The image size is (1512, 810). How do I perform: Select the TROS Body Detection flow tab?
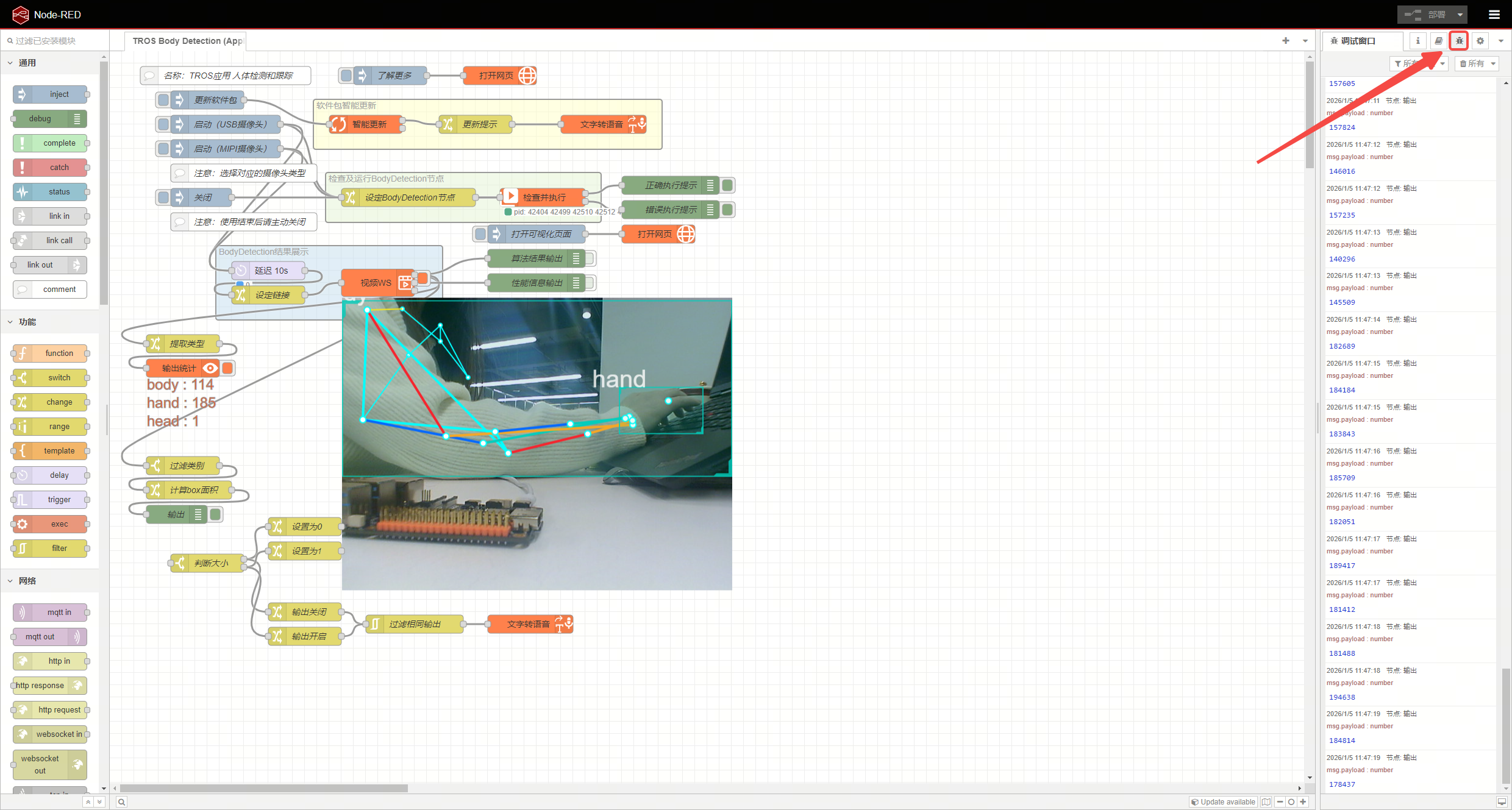[186, 41]
